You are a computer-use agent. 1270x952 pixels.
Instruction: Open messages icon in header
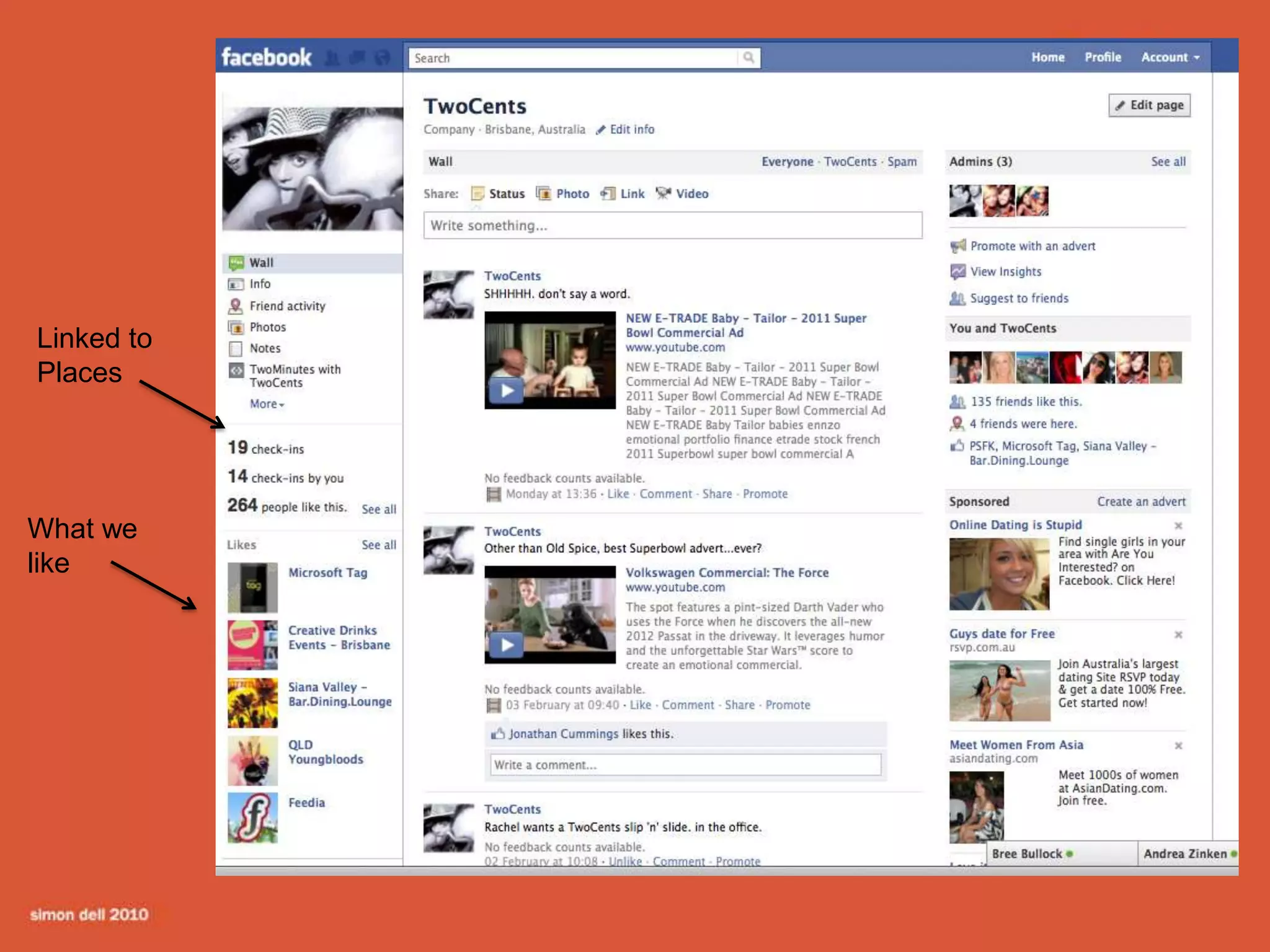[357, 58]
